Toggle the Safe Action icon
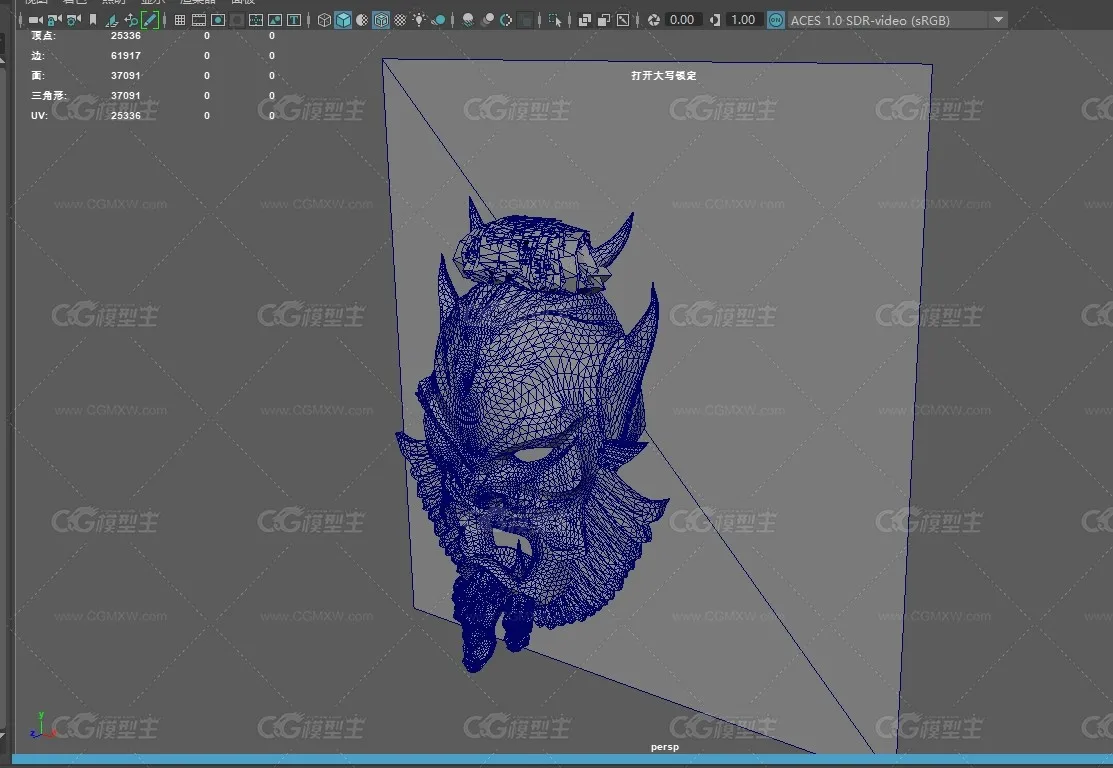This screenshot has height=768, width=1113. (275, 20)
